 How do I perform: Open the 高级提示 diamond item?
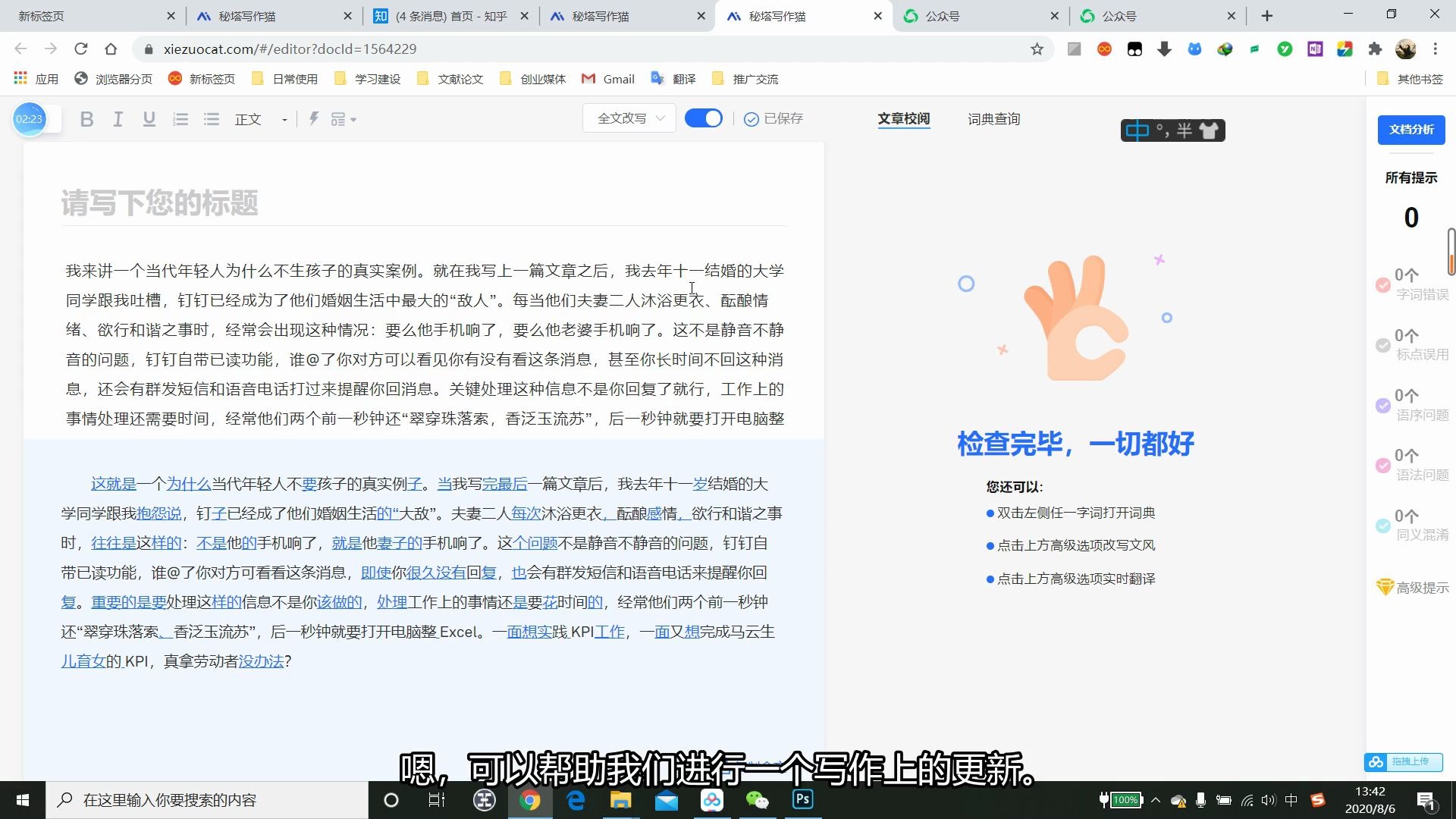pos(1412,588)
